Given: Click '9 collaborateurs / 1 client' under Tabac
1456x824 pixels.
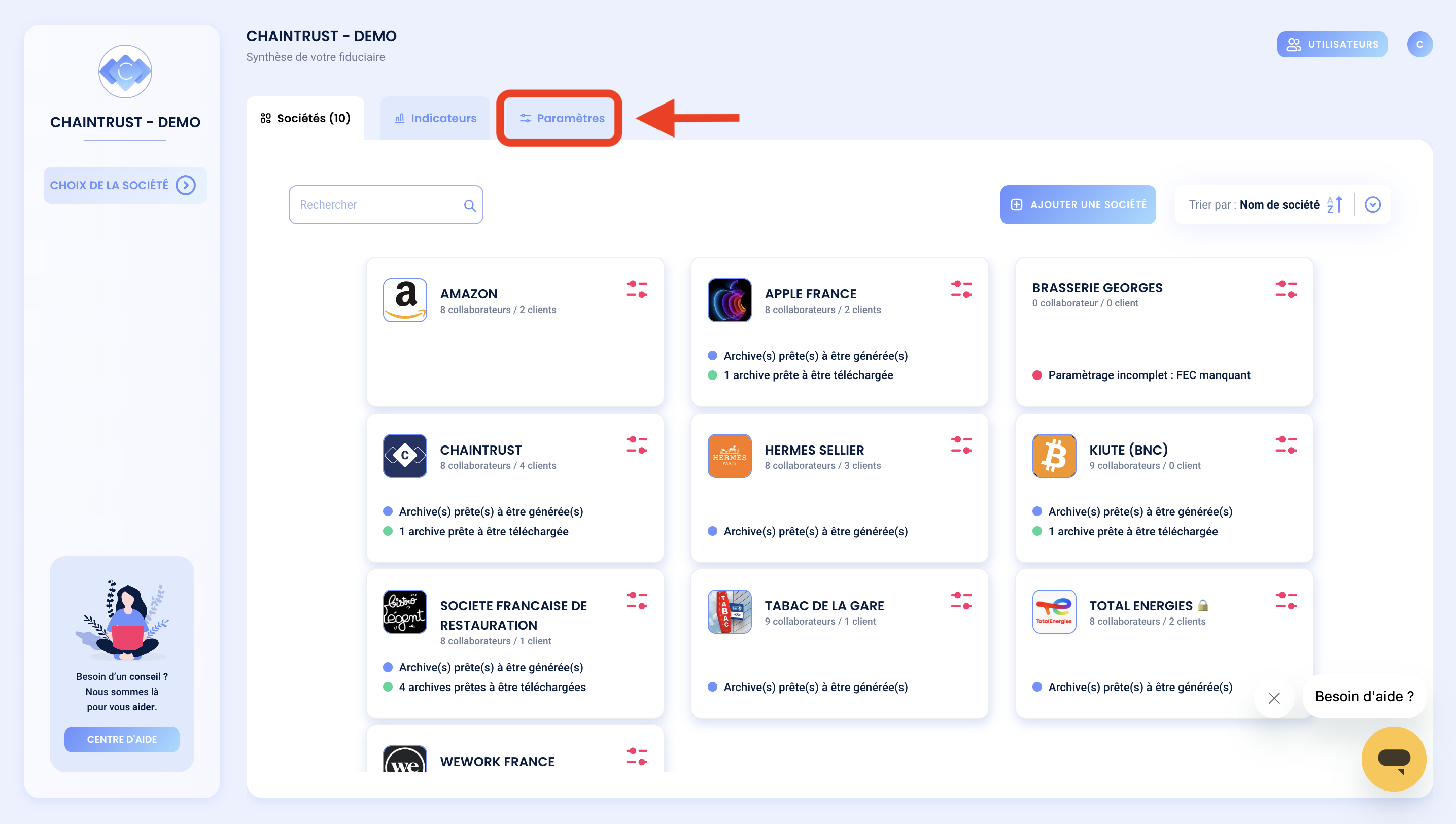Looking at the screenshot, I should (820, 622).
